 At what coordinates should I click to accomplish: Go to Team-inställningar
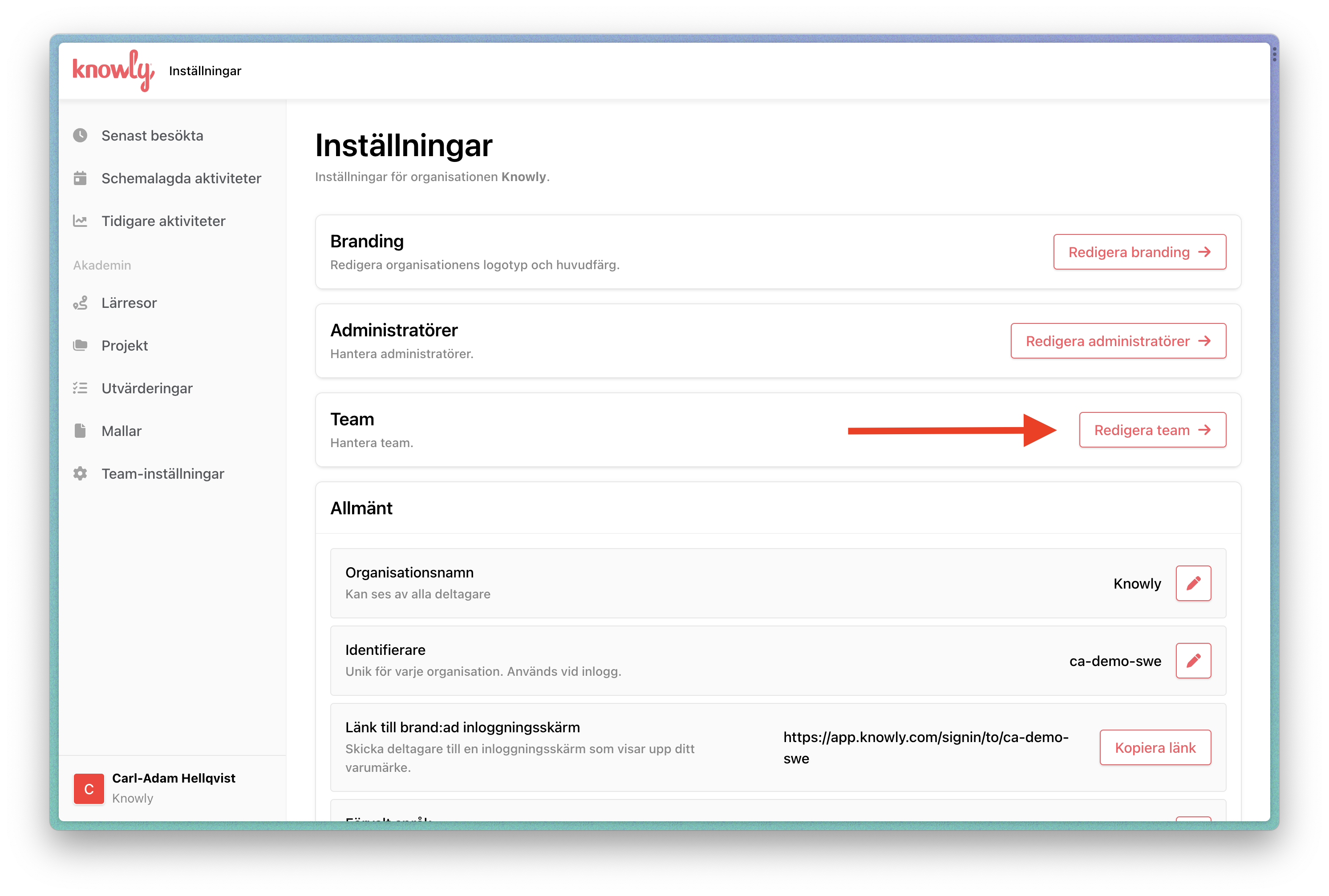[163, 474]
